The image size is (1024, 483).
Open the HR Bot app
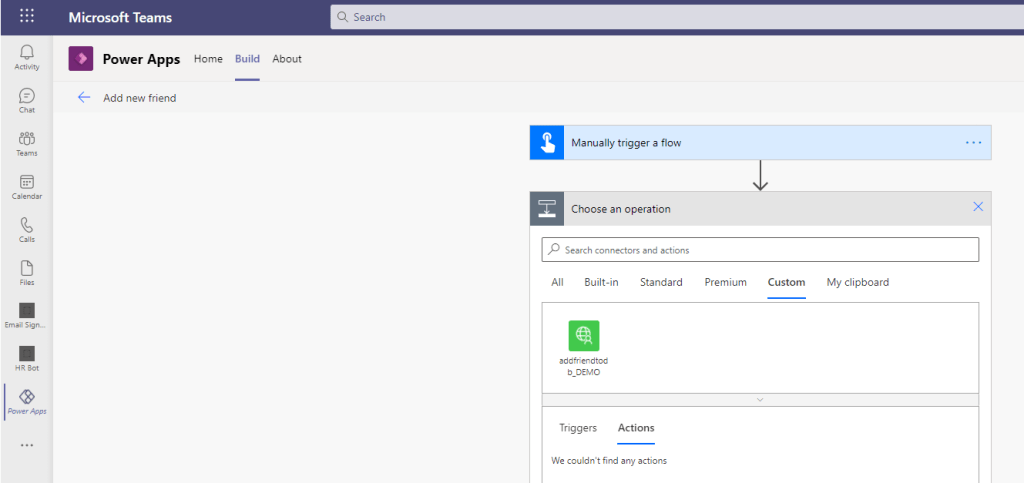click(x=27, y=358)
